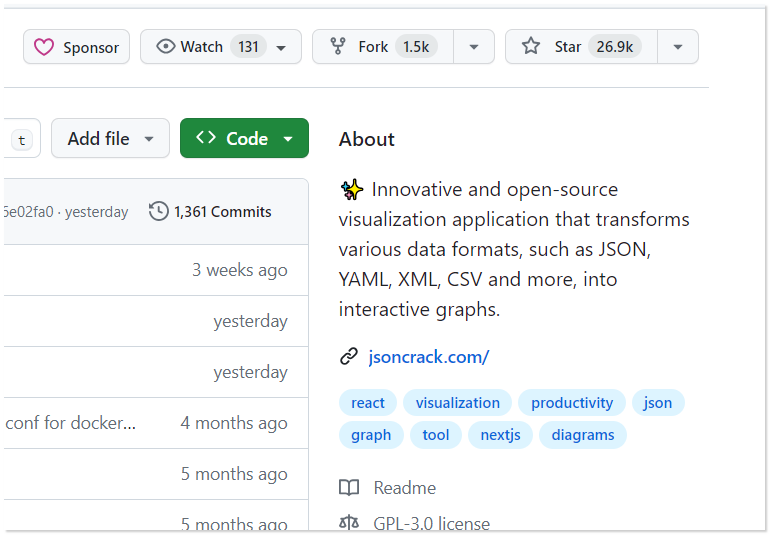
Task: Open the jsoncrack.com website link
Action: pos(429,356)
